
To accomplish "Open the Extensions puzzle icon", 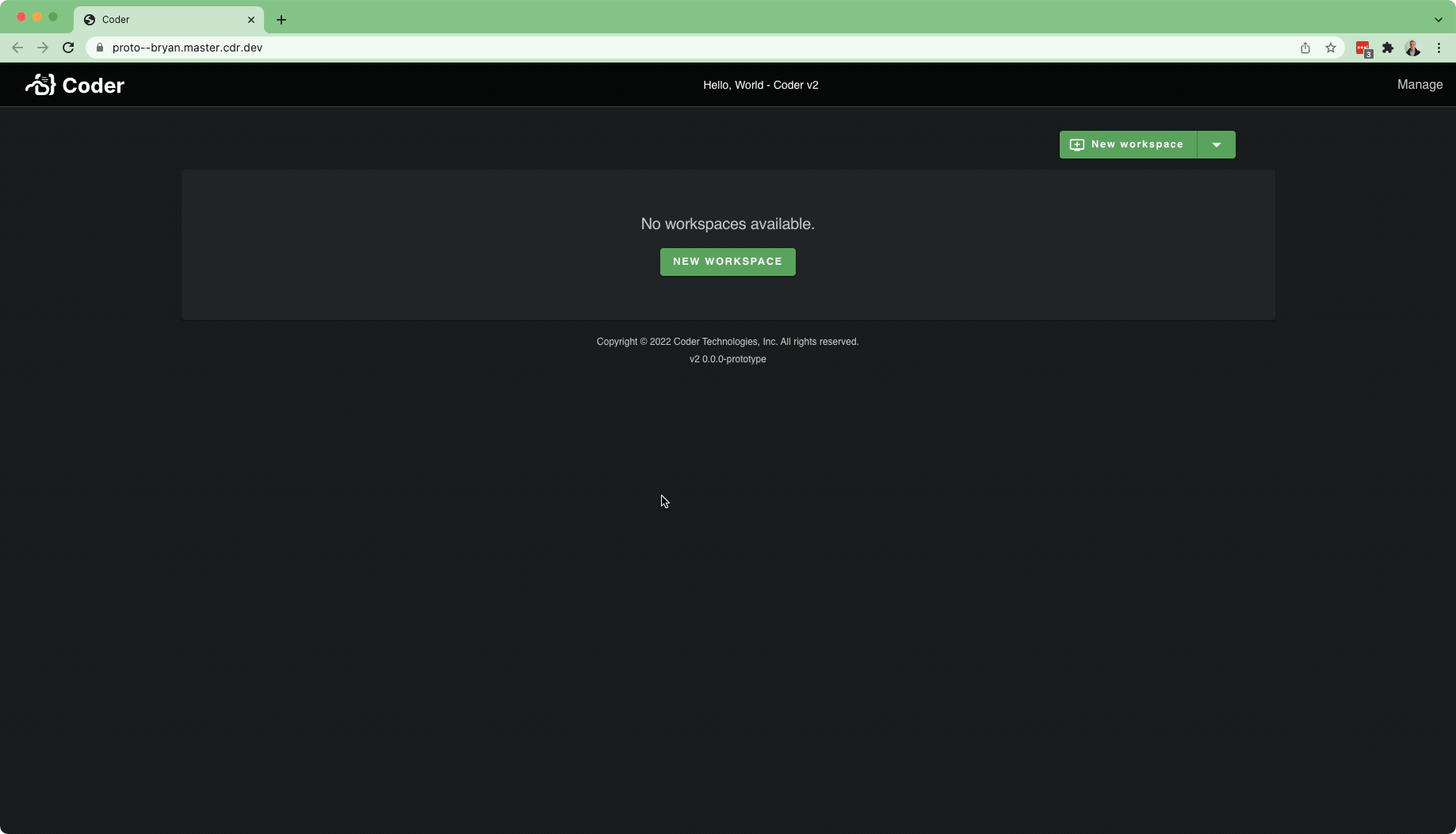I will click(x=1388, y=48).
